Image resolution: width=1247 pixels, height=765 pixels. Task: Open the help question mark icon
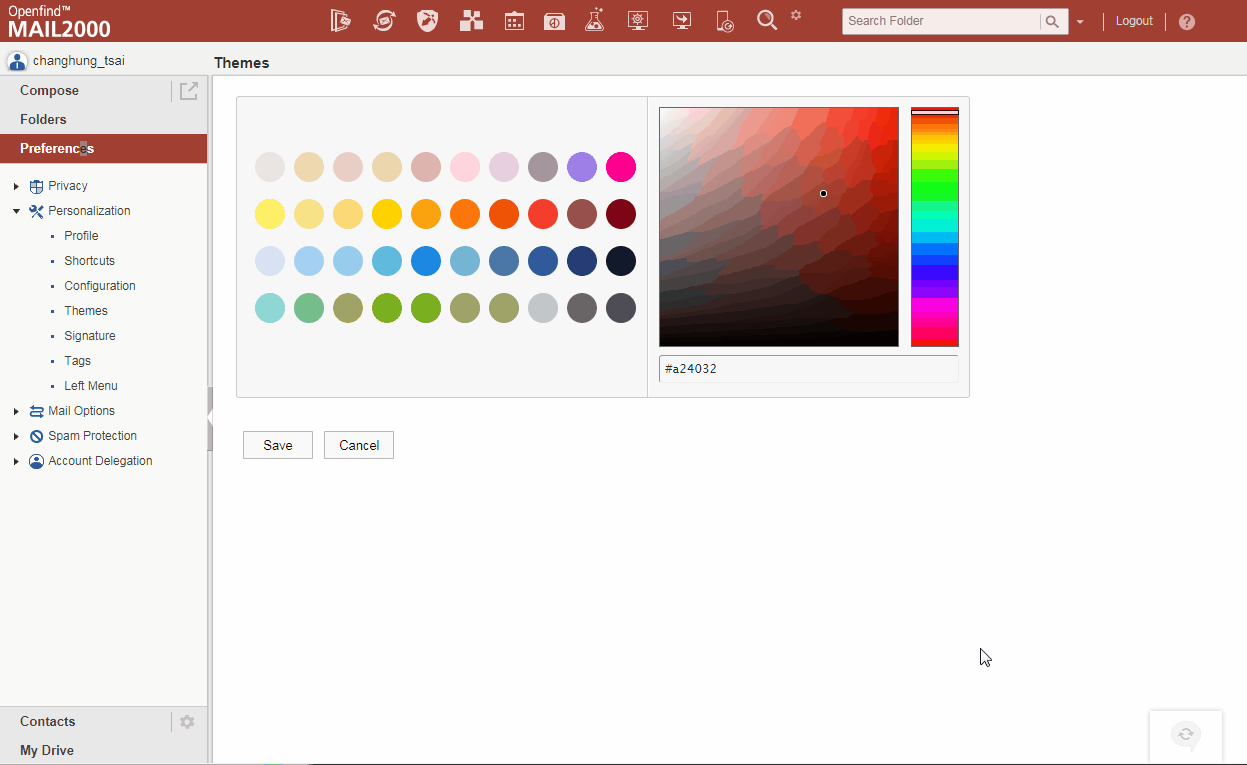[x=1187, y=22]
